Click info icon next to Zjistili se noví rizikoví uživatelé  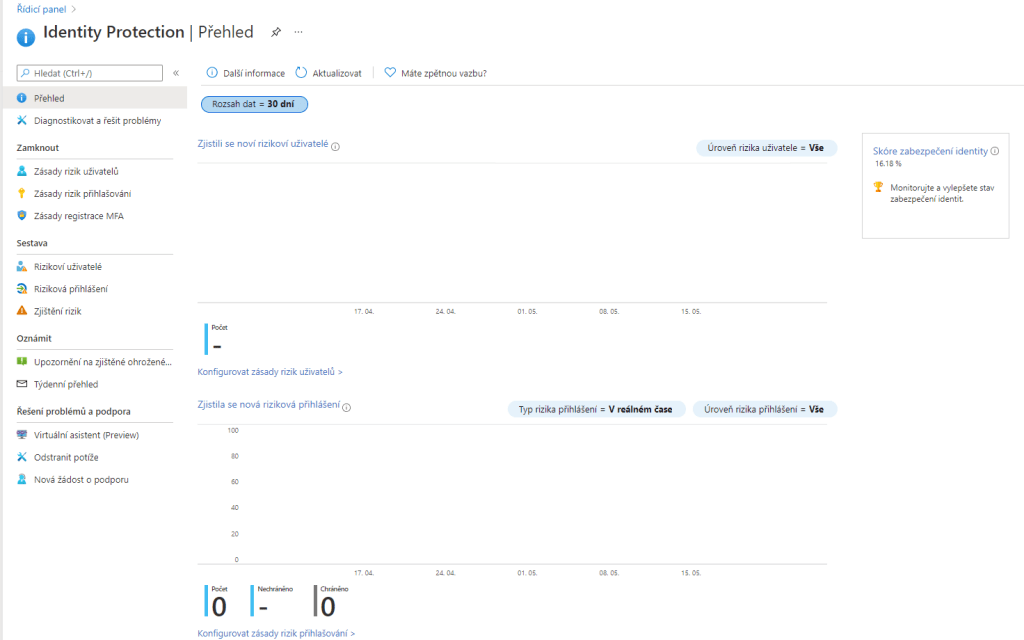pyautogui.click(x=335, y=145)
